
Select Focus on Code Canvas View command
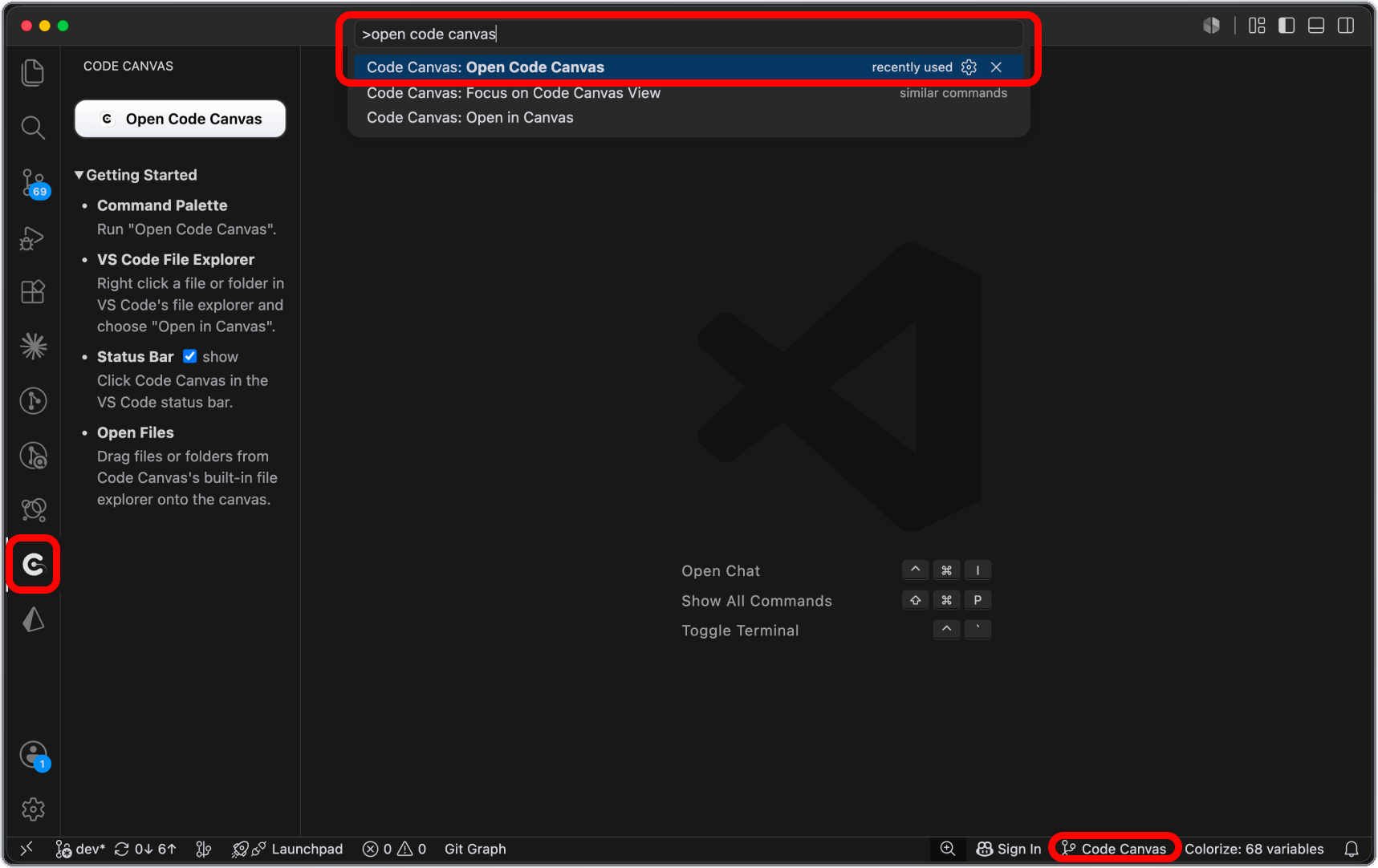click(x=689, y=93)
